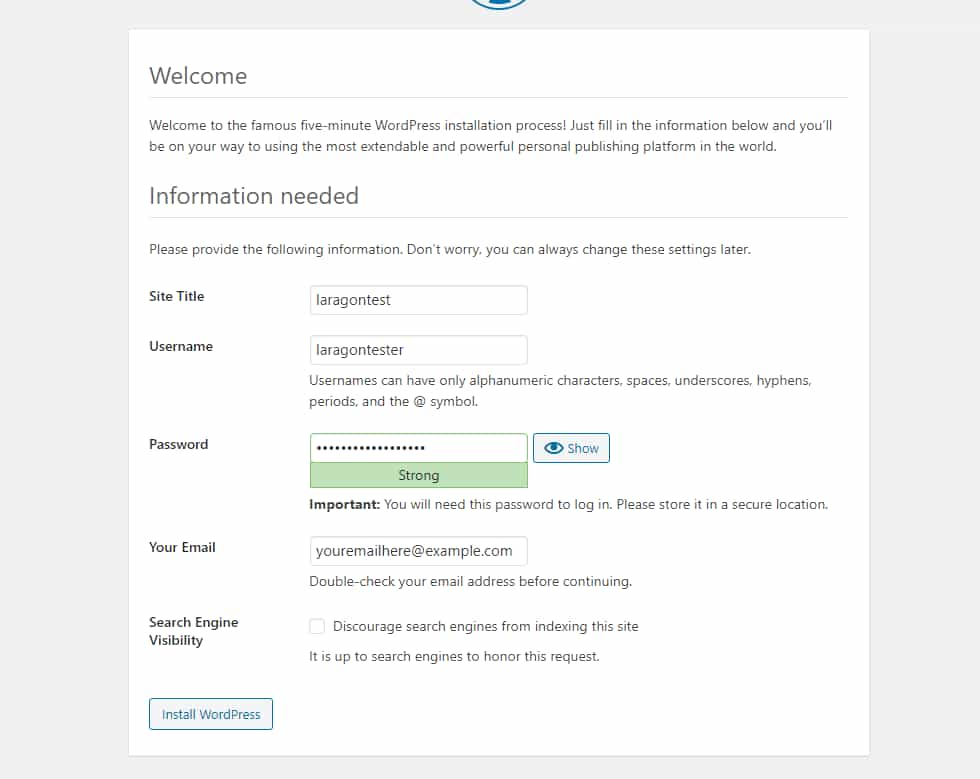Click the Site Title input field

pyautogui.click(x=418, y=300)
